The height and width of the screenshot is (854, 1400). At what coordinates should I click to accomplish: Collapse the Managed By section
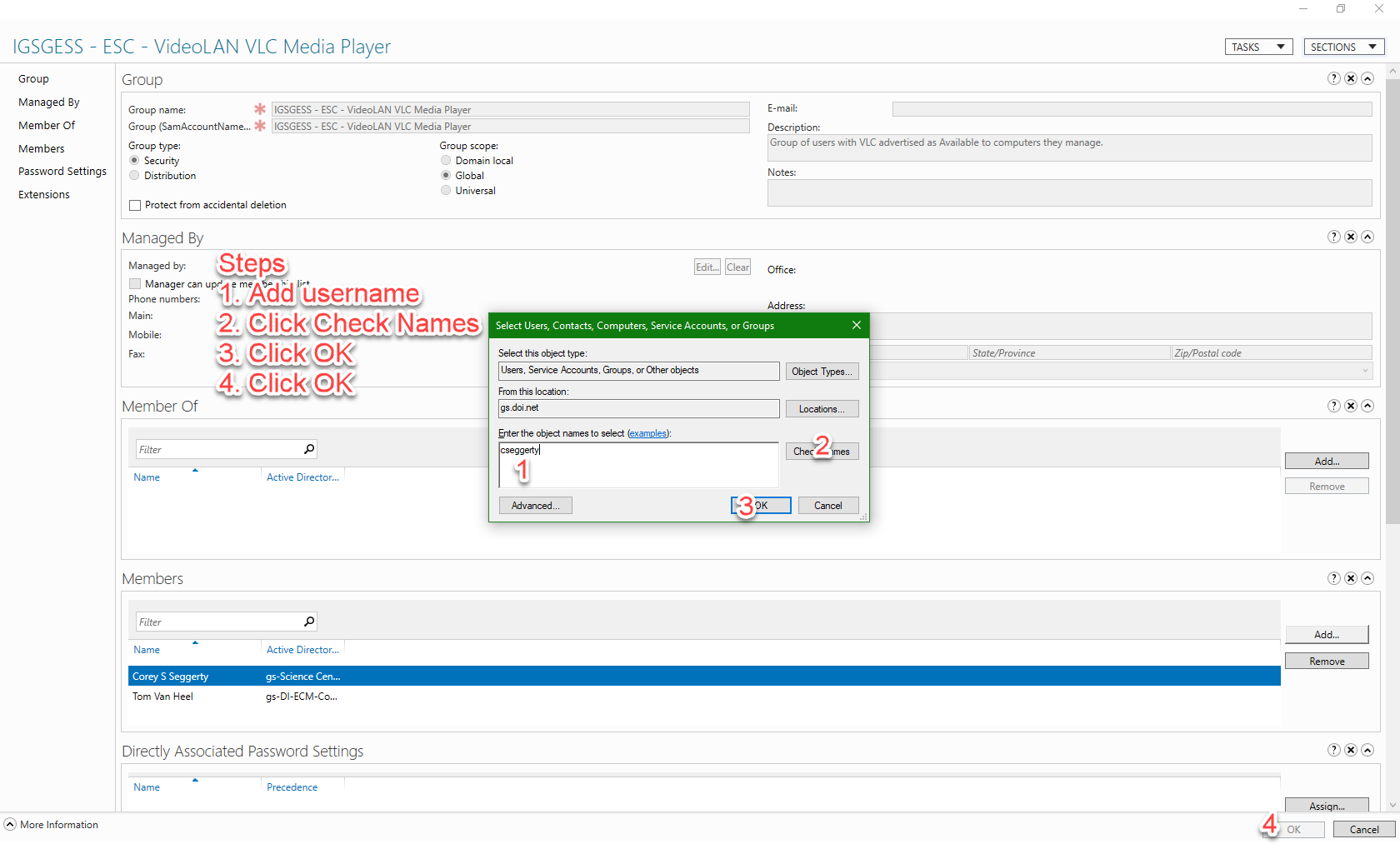[x=1367, y=237]
